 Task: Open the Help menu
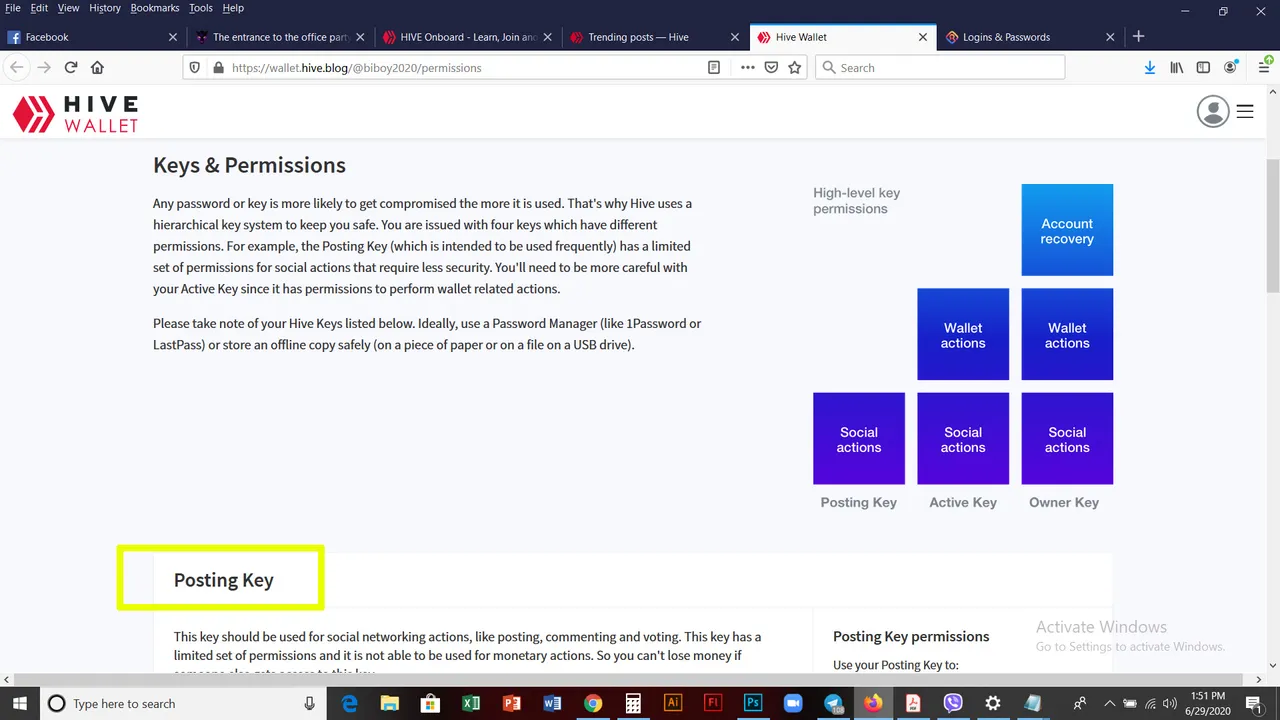coord(233,8)
